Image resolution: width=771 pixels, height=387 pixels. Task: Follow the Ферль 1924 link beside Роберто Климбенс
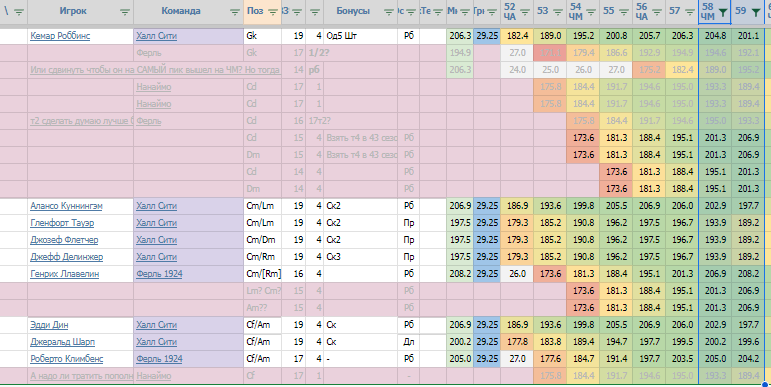pos(159,359)
